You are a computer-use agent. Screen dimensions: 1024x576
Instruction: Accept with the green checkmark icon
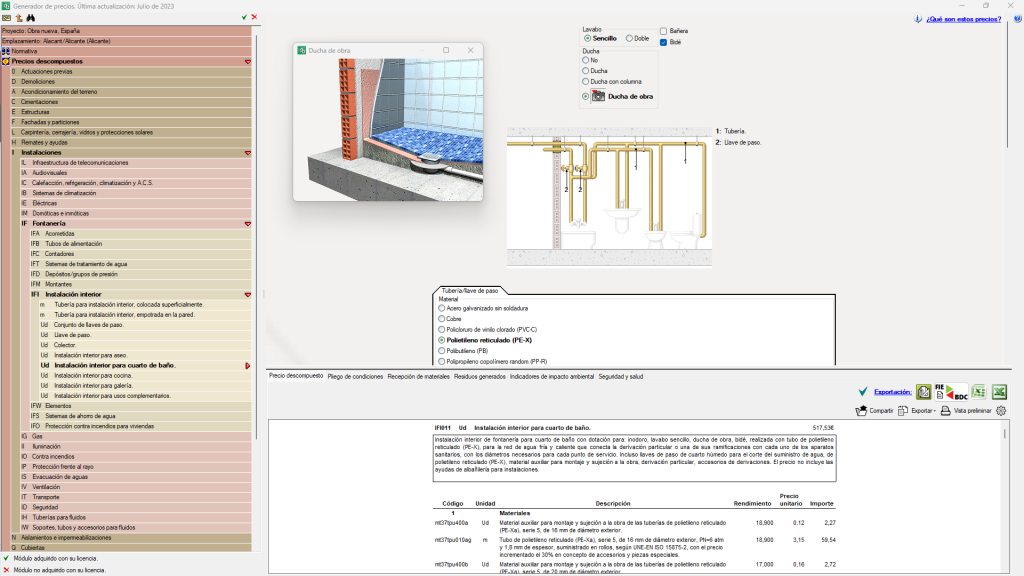244,17
